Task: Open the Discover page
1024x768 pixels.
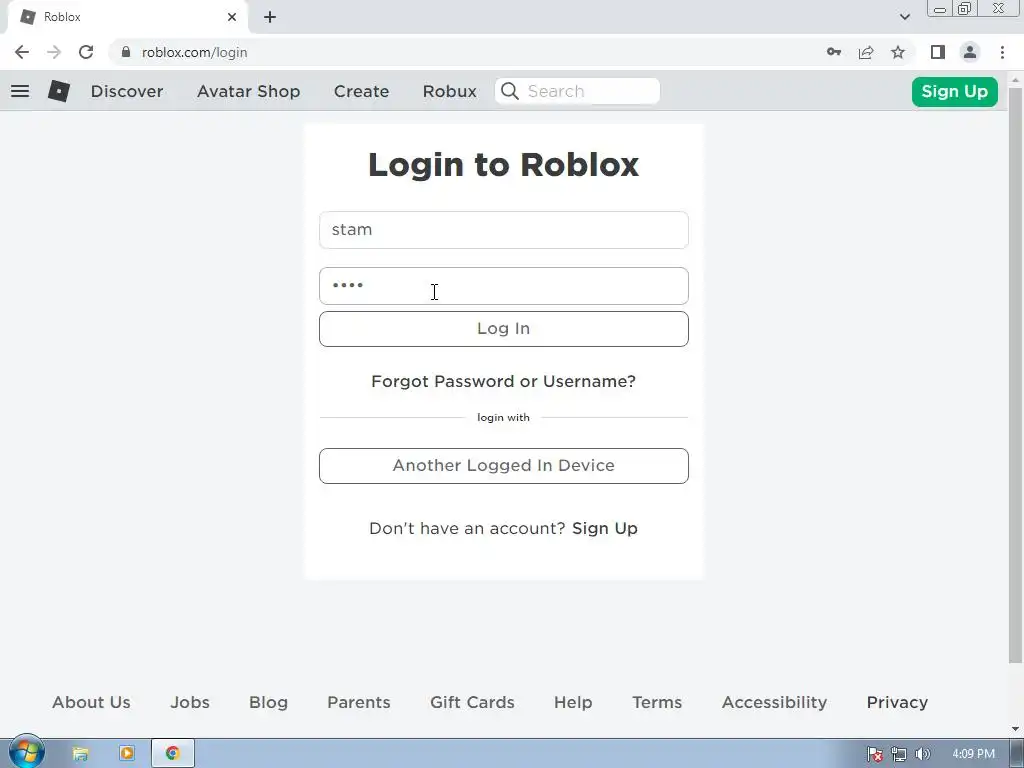Action: [x=127, y=91]
